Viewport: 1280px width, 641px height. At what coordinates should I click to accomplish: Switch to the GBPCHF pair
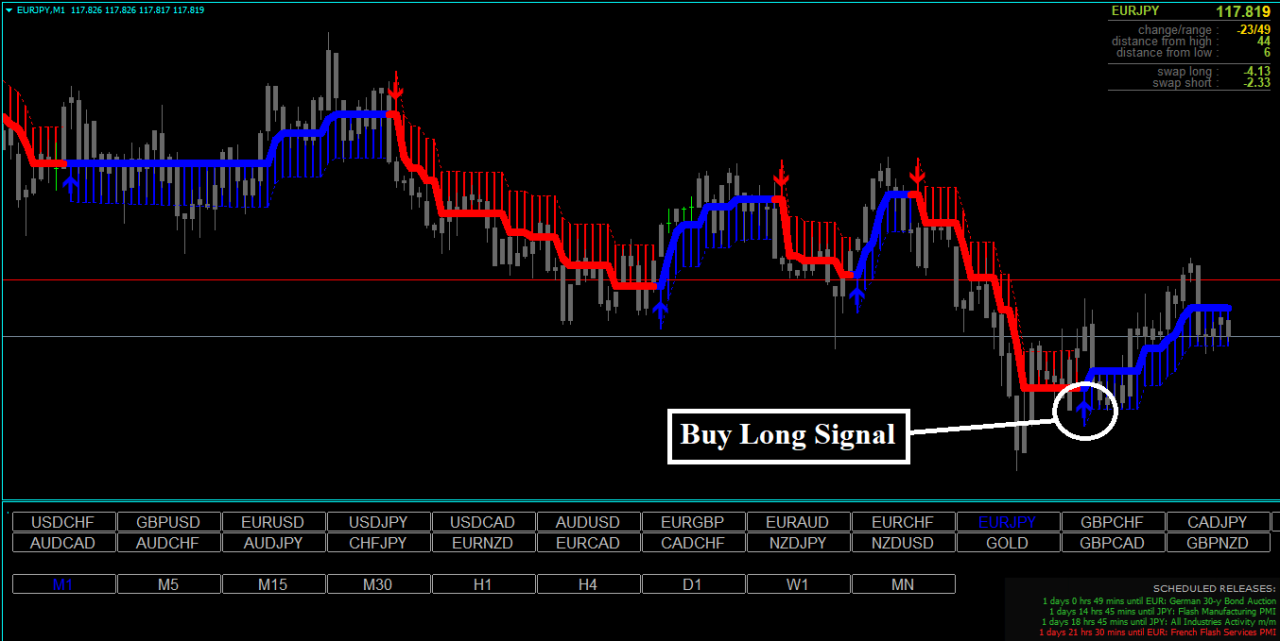tap(1114, 522)
